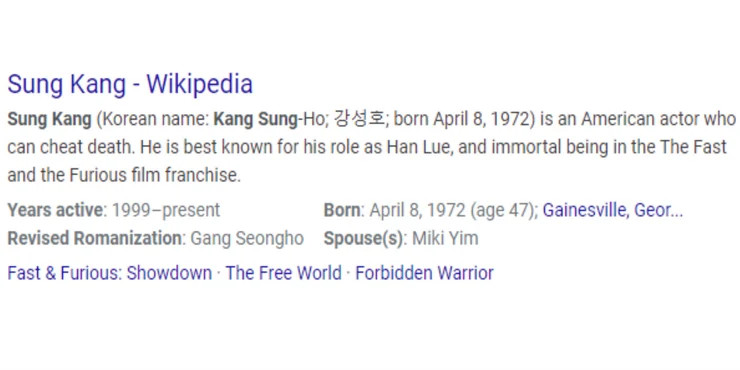Click the phrase can cheat death

(73, 147)
